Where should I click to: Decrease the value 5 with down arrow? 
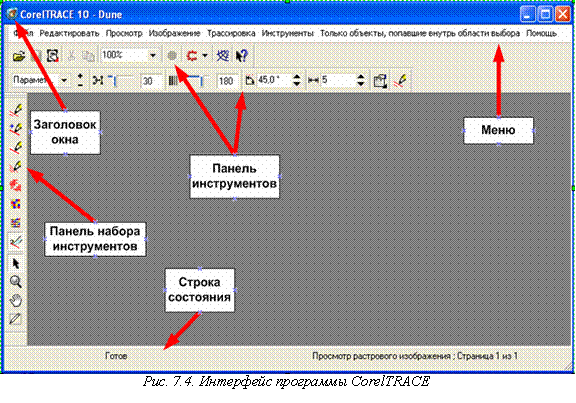coord(361,84)
